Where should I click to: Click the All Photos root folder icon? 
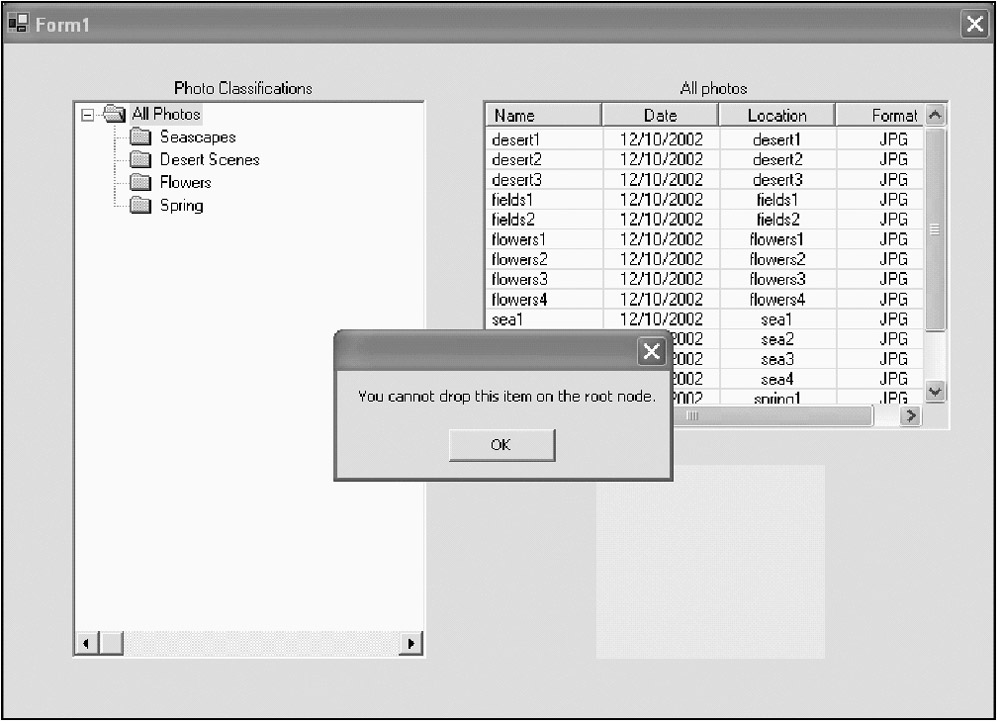point(114,114)
